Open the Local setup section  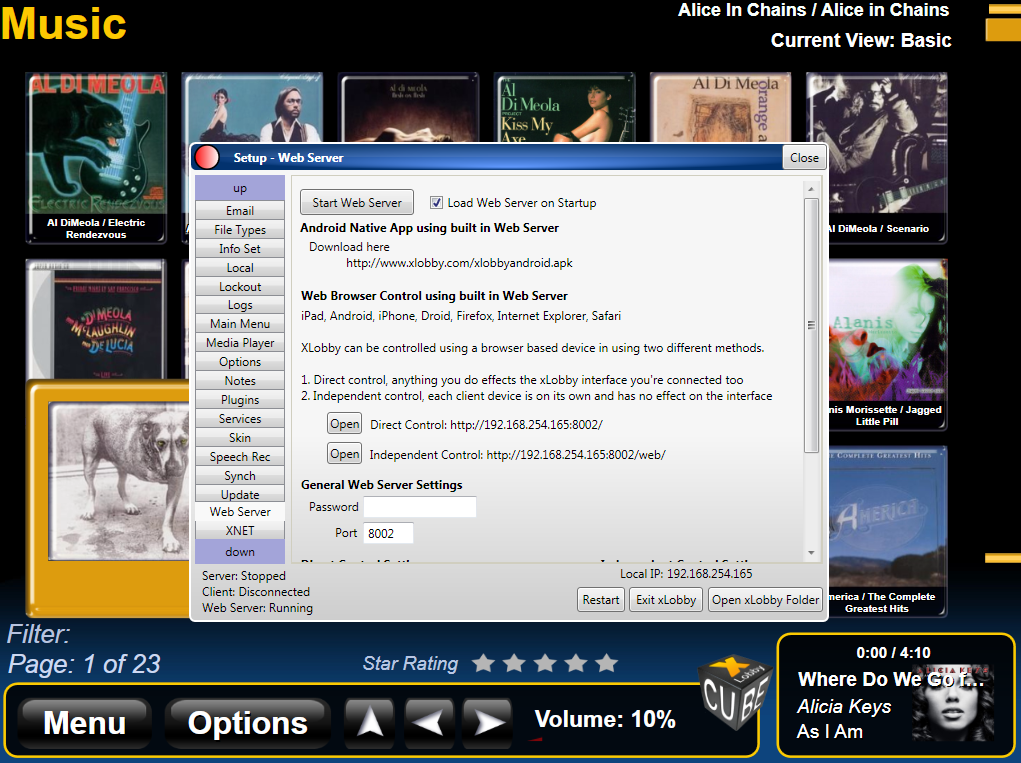240,268
